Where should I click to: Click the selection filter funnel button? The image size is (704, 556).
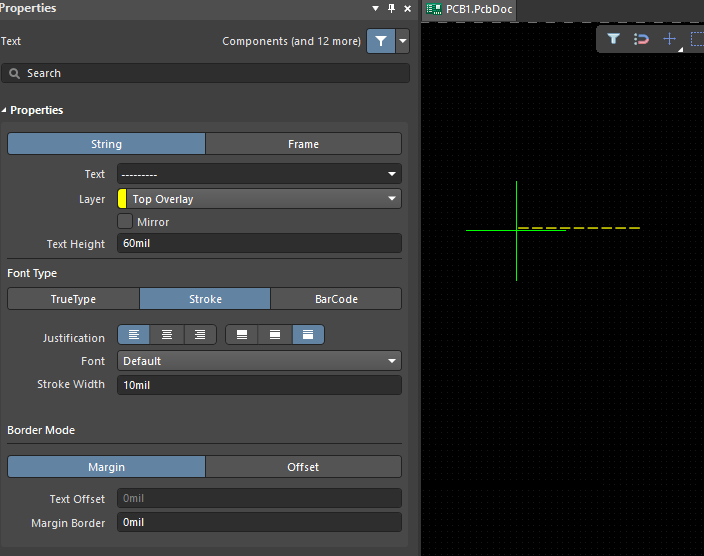[x=381, y=41]
